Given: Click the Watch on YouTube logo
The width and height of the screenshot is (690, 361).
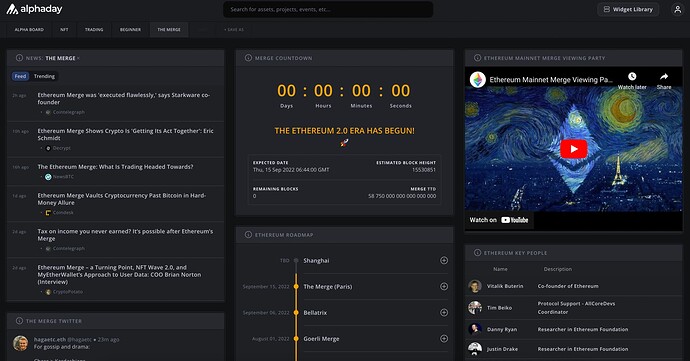Looking at the screenshot, I should (514, 220).
